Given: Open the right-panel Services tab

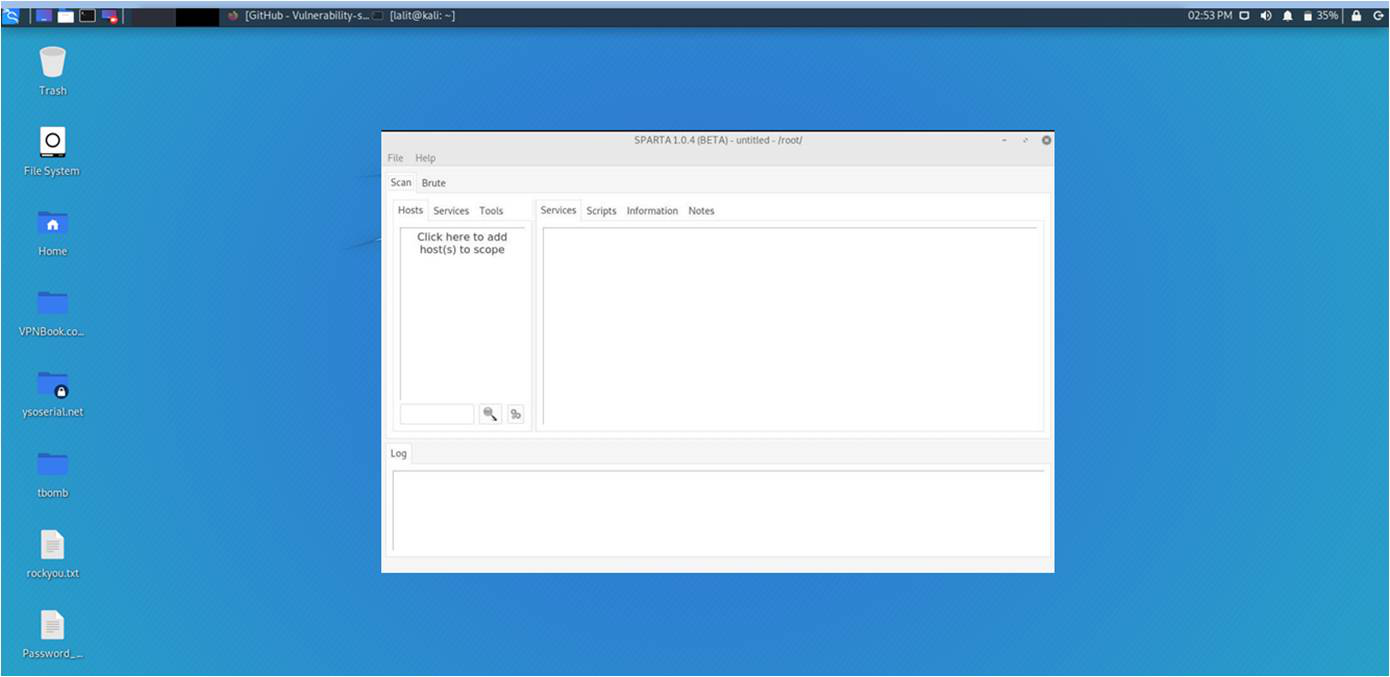Looking at the screenshot, I should [x=559, y=210].
